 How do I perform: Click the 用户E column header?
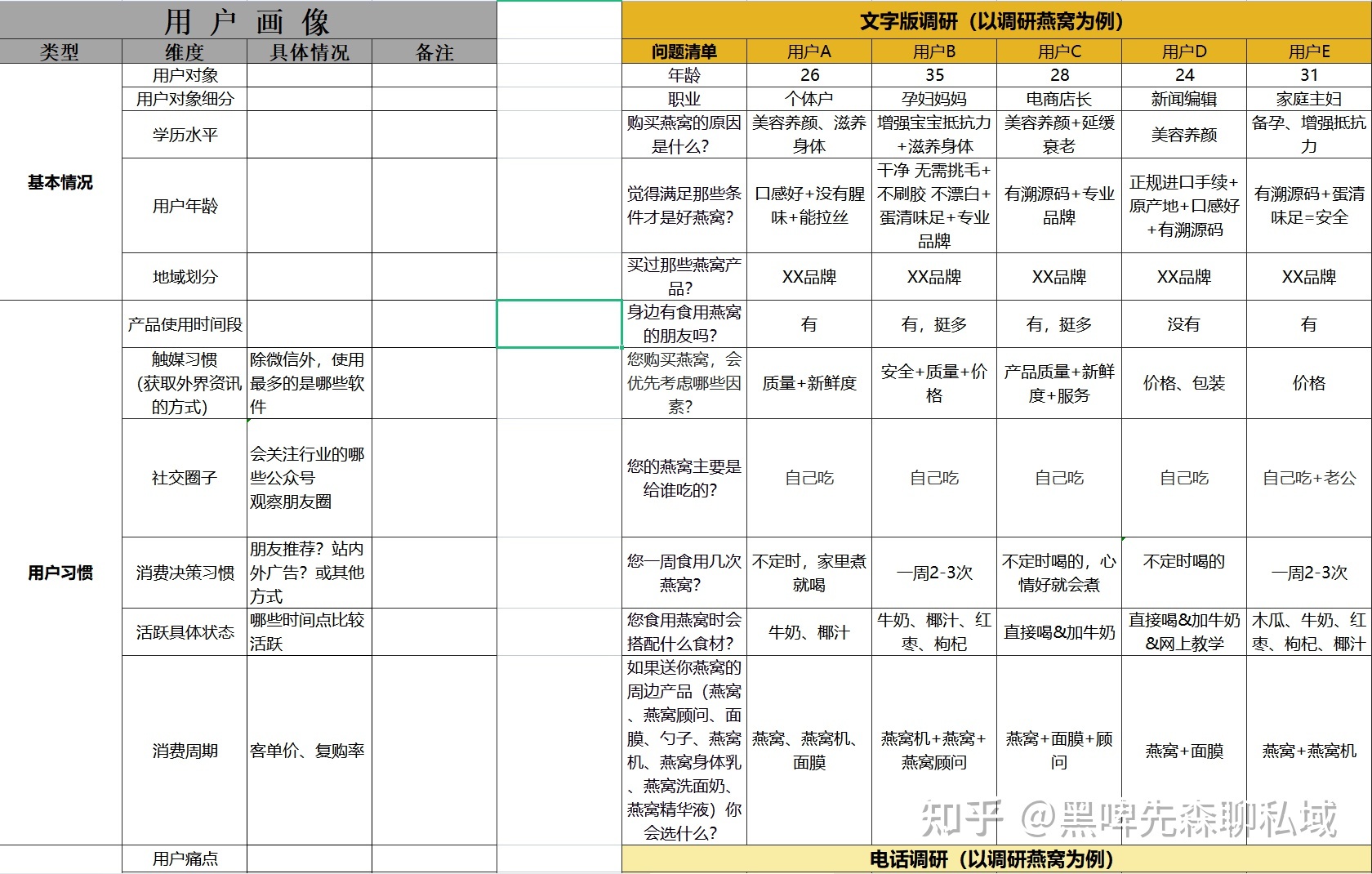1309,52
